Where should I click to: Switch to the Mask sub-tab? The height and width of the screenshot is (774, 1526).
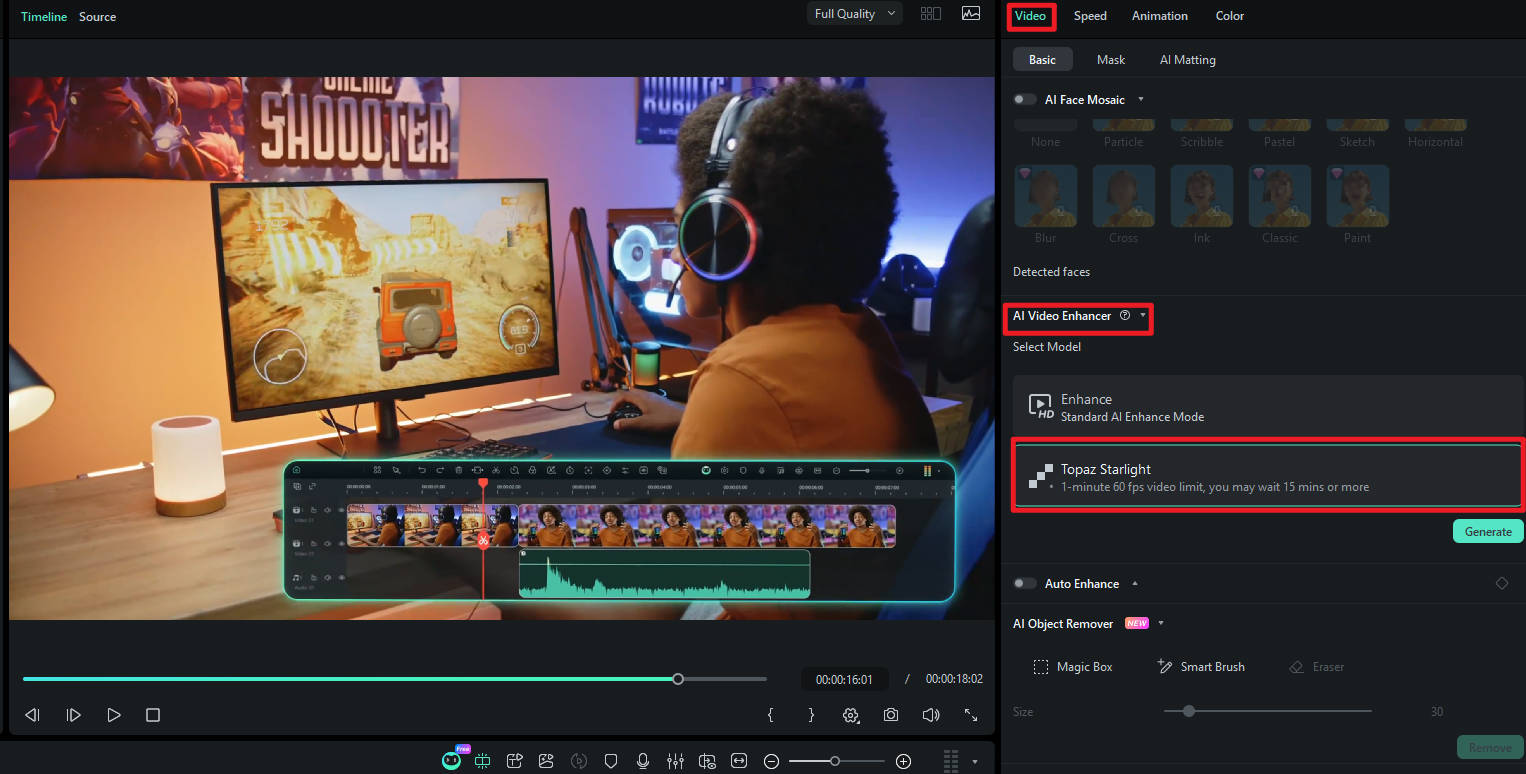1111,60
